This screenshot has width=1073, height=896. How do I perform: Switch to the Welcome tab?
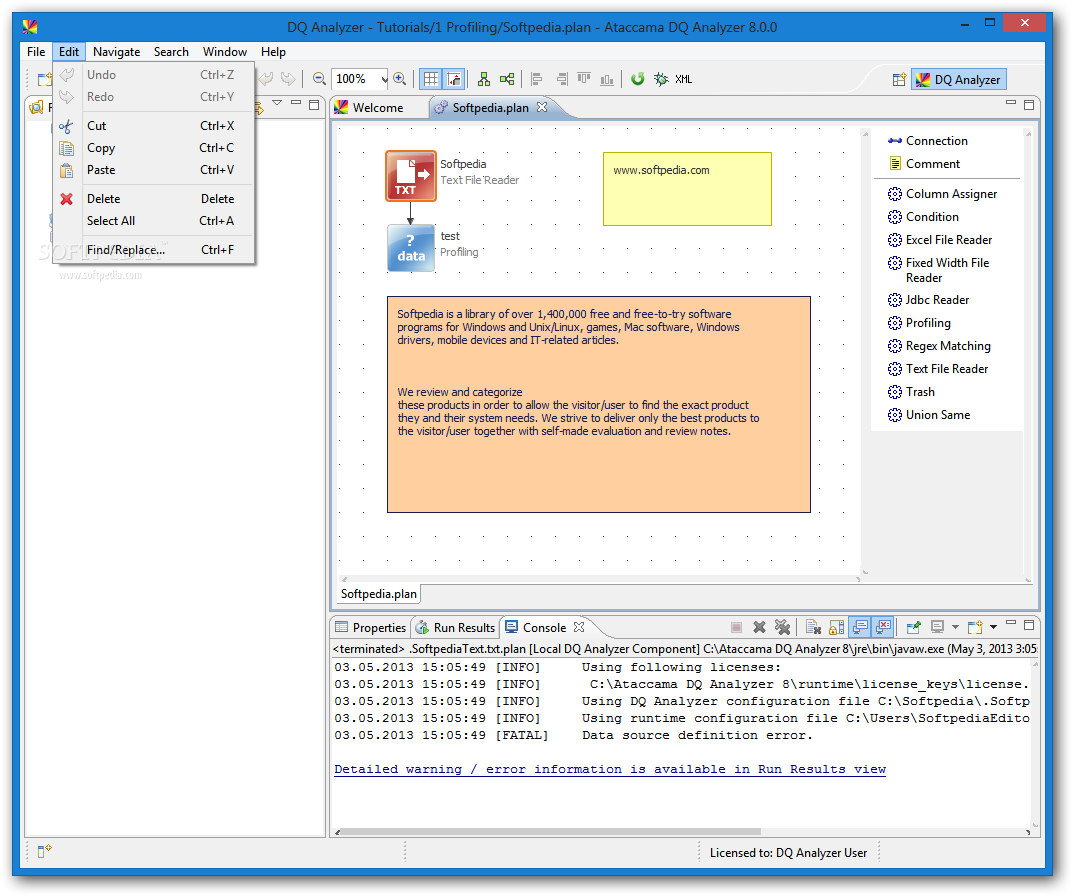coord(370,107)
